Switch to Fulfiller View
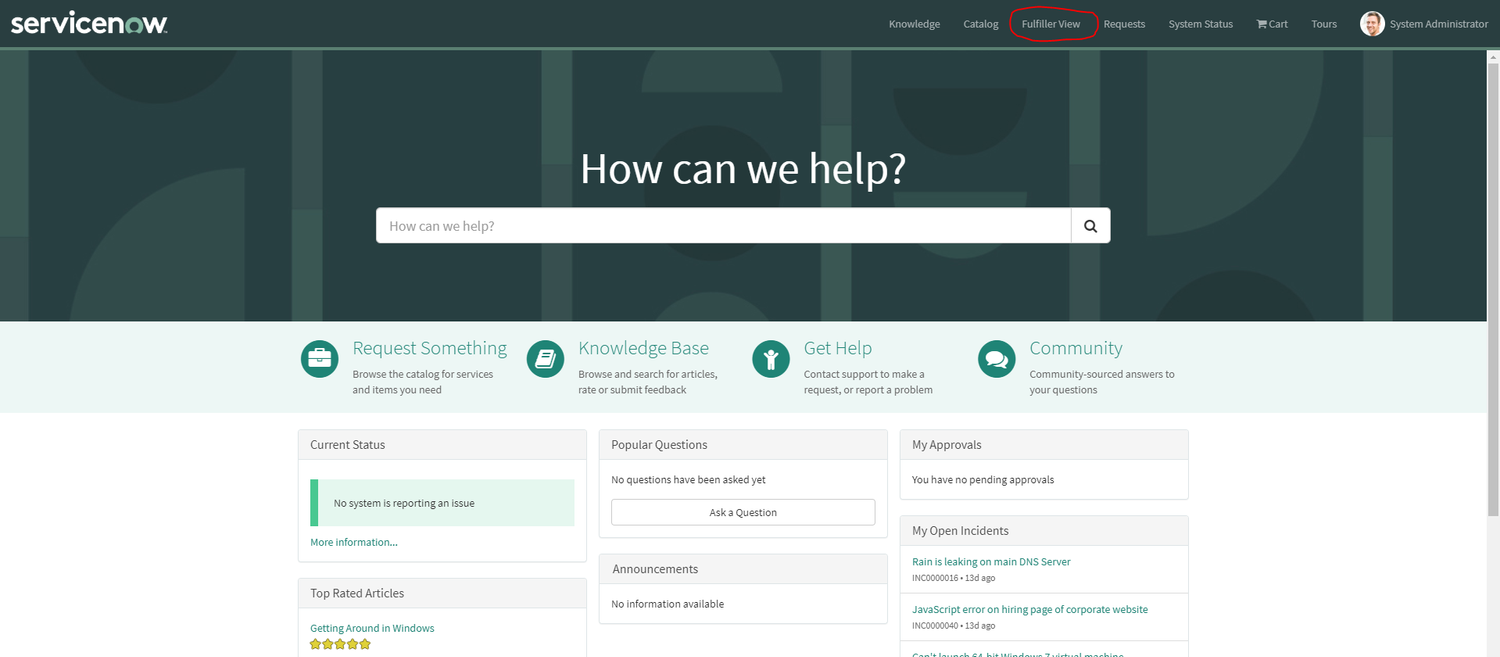This screenshot has height=657, width=1500. point(1052,23)
